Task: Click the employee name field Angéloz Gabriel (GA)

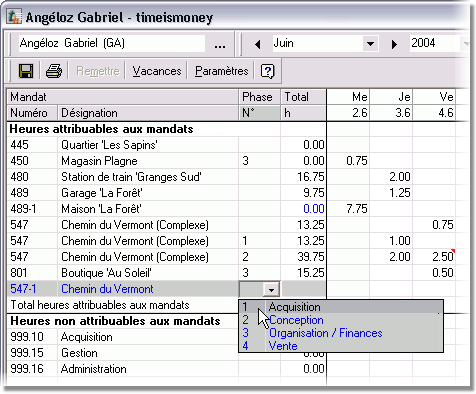Action: [112, 43]
